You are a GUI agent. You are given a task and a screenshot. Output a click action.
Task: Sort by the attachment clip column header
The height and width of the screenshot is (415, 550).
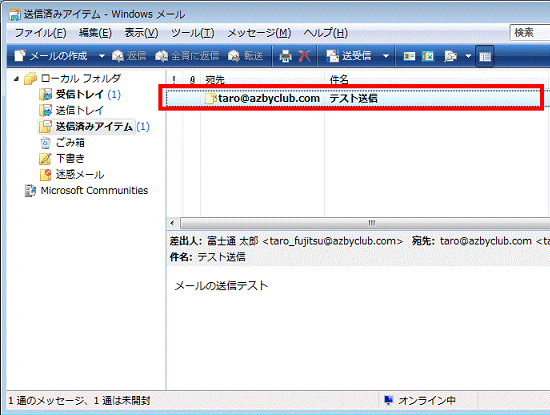pyautogui.click(x=192, y=80)
